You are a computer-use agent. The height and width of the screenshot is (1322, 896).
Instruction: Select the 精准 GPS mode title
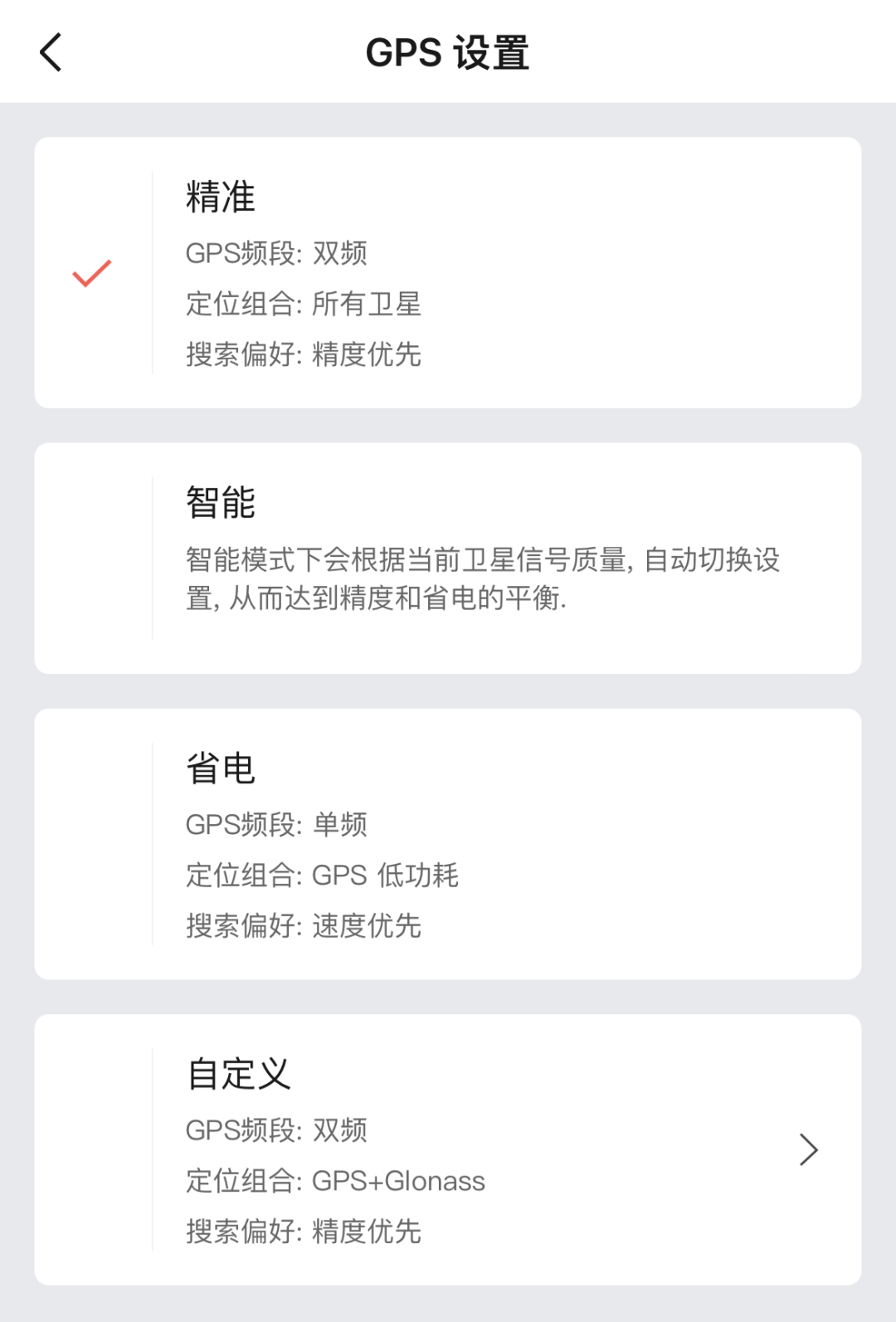221,198
